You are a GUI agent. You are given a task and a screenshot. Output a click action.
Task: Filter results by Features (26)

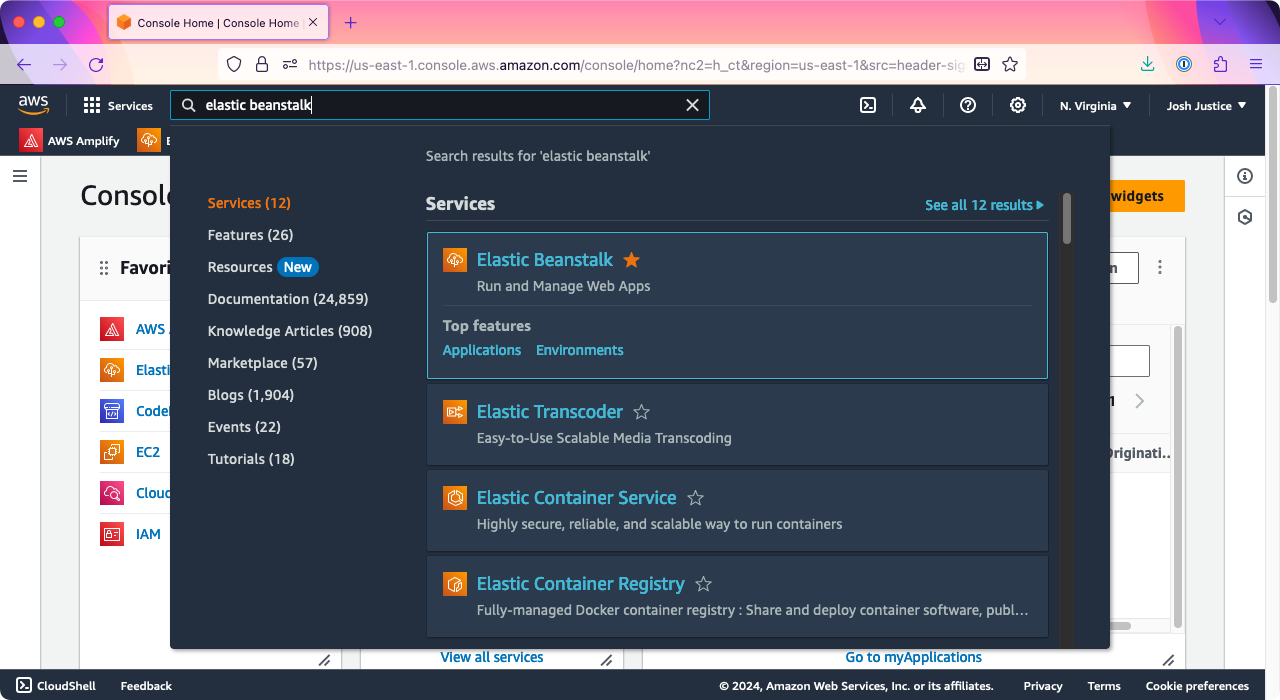coord(250,235)
